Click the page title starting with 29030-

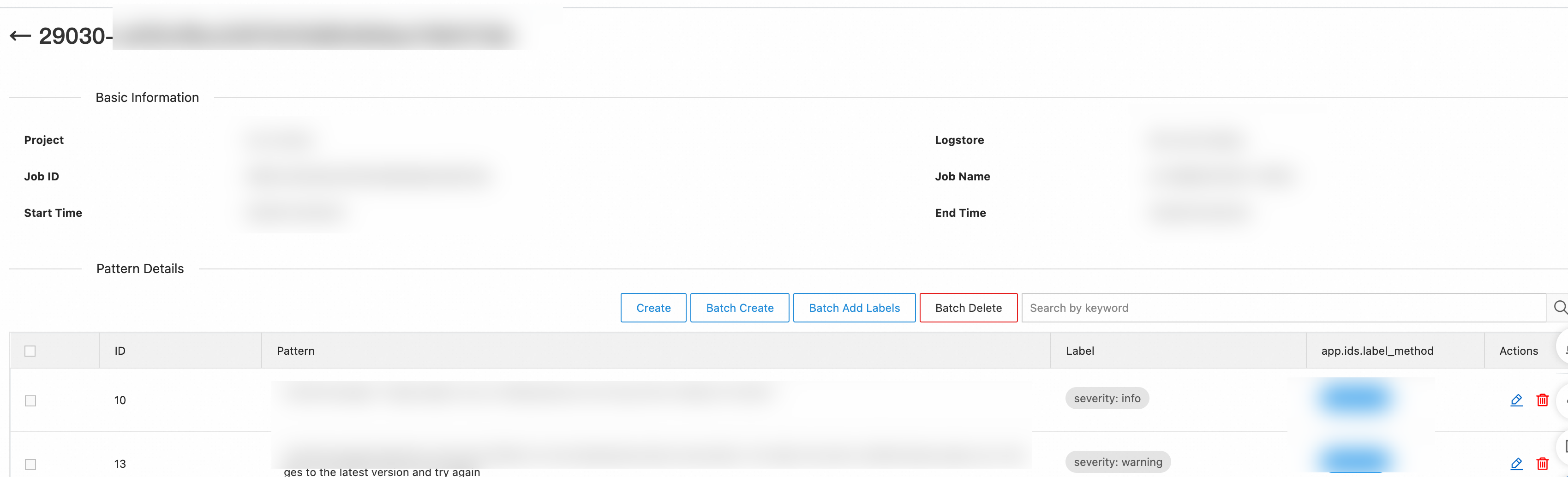pyautogui.click(x=76, y=36)
